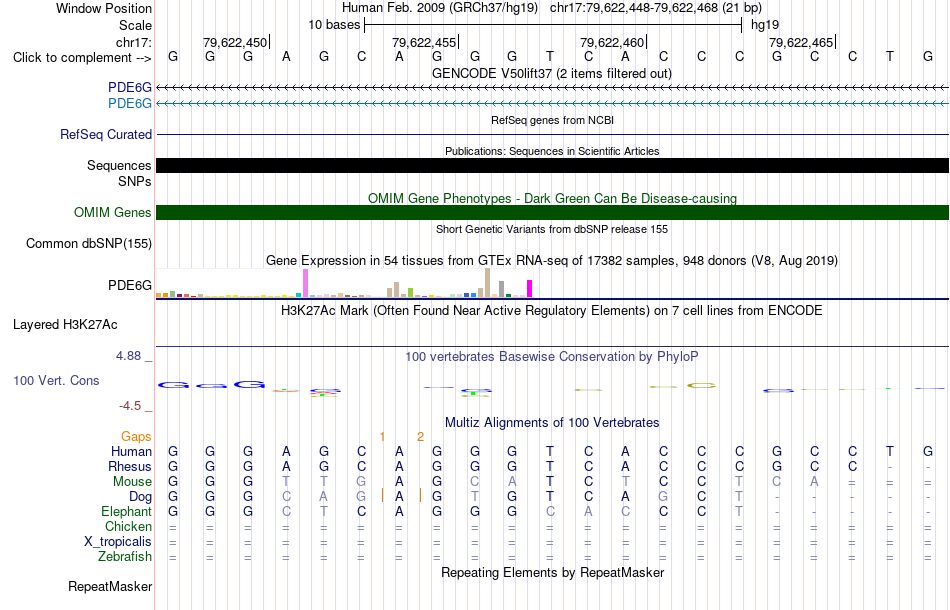Image resolution: width=950 pixels, height=610 pixels.
Task: Click the 'Click to complement -->' label
Action: point(82,58)
